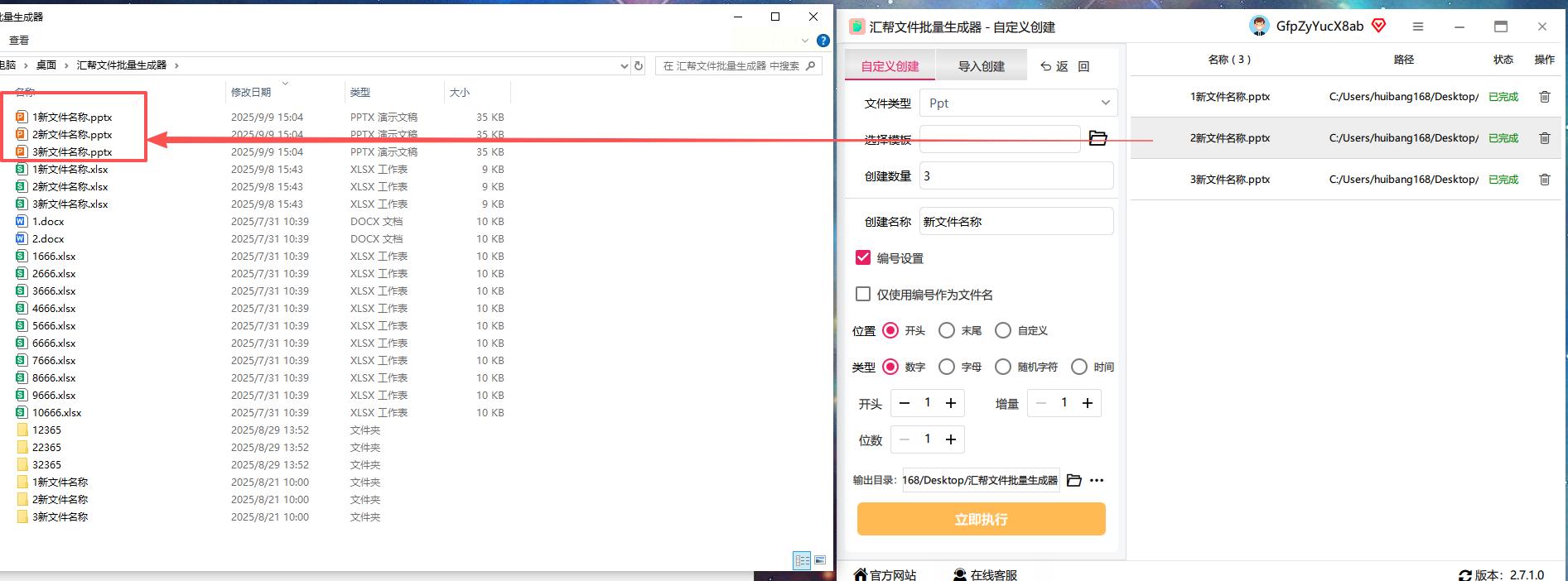Refresh the file explorer address bar
The image size is (1568, 581).
click(639, 65)
